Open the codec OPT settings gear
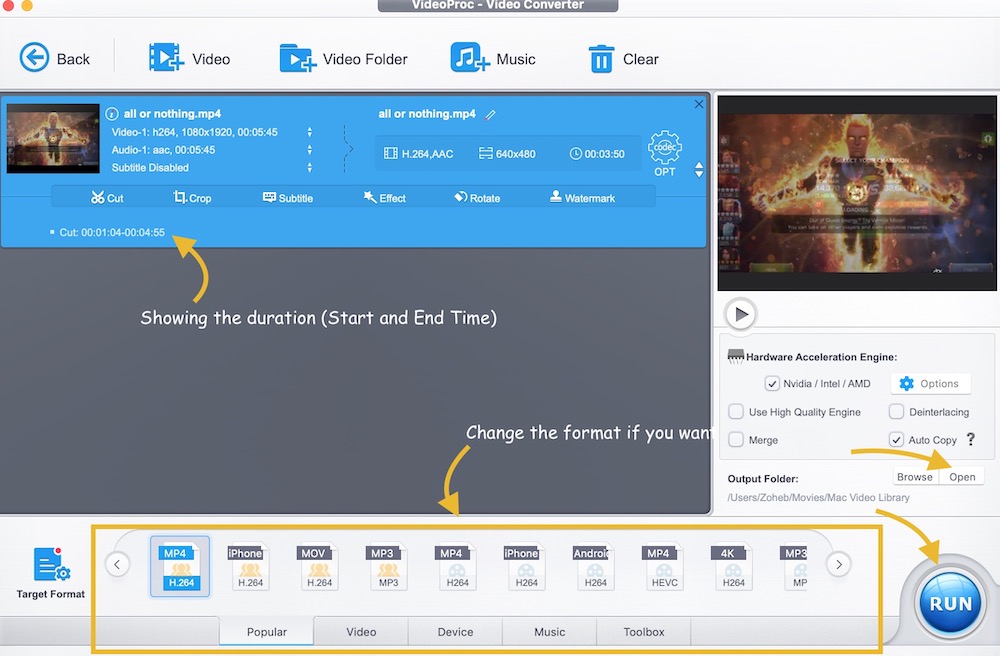The width and height of the screenshot is (1000, 656). click(665, 148)
